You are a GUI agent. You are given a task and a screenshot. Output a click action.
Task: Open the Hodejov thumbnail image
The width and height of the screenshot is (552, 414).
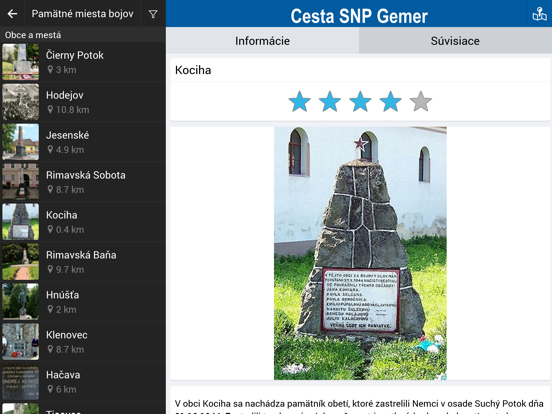(21, 102)
